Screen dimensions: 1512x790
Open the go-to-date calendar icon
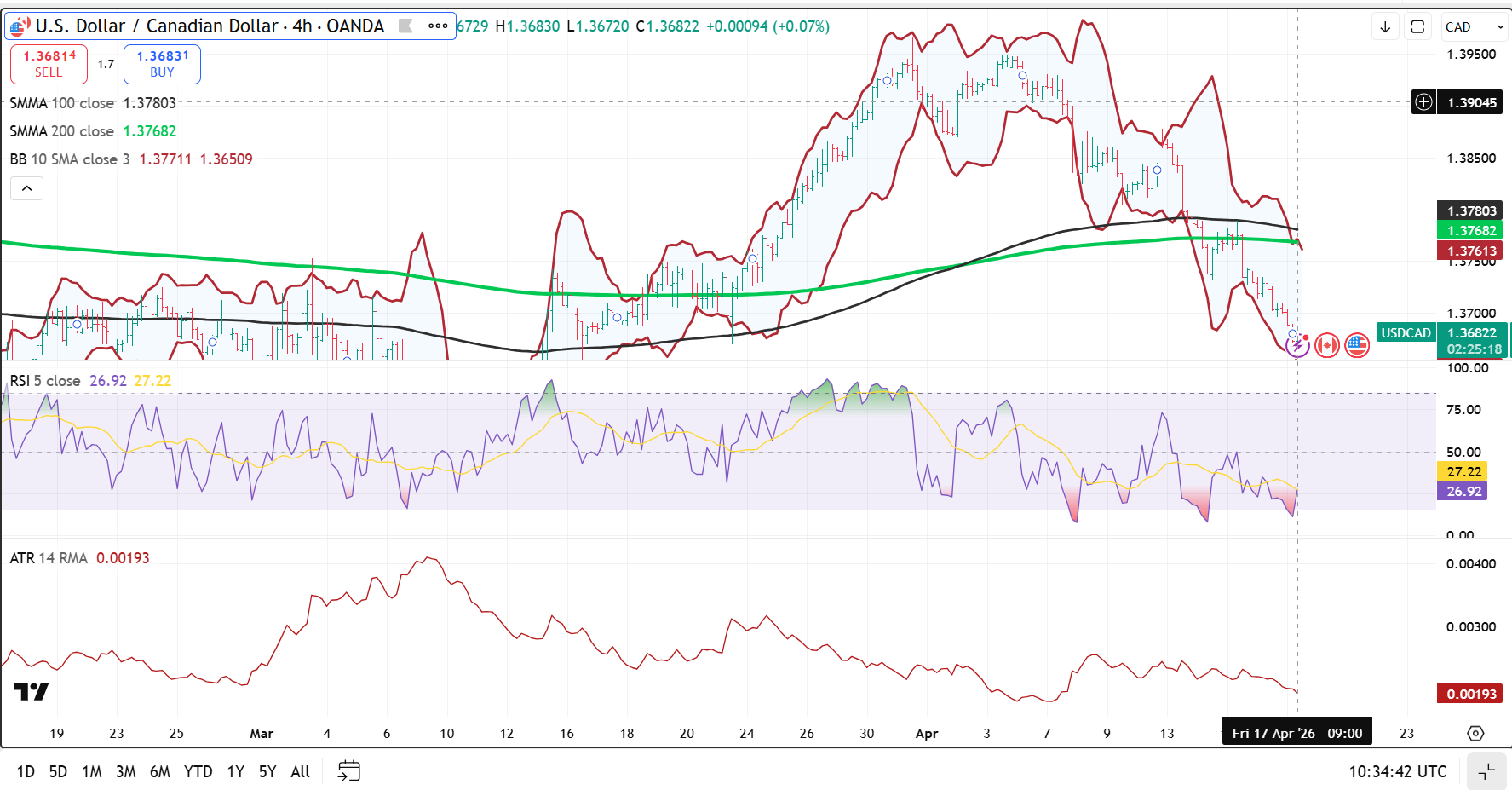pos(349,771)
